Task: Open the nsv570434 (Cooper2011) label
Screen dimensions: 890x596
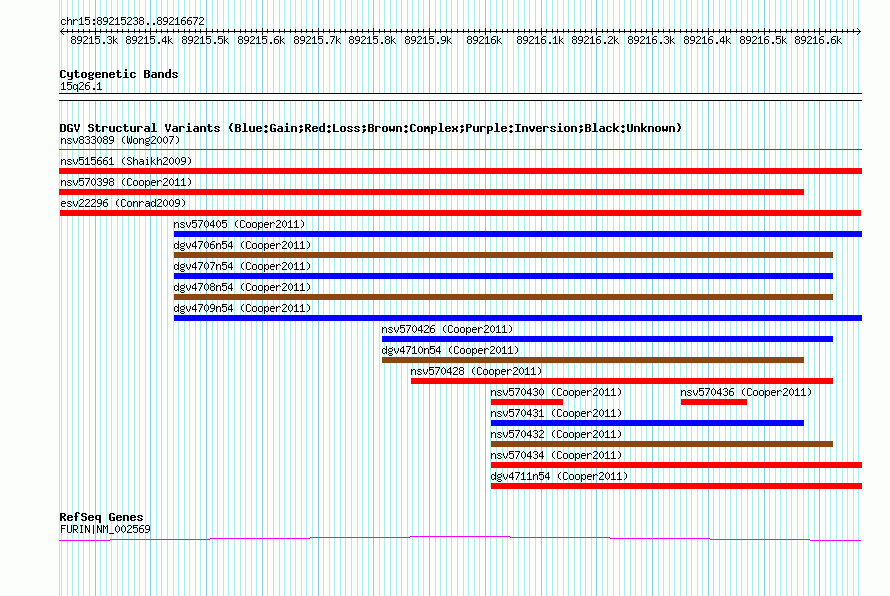Action: (556, 455)
